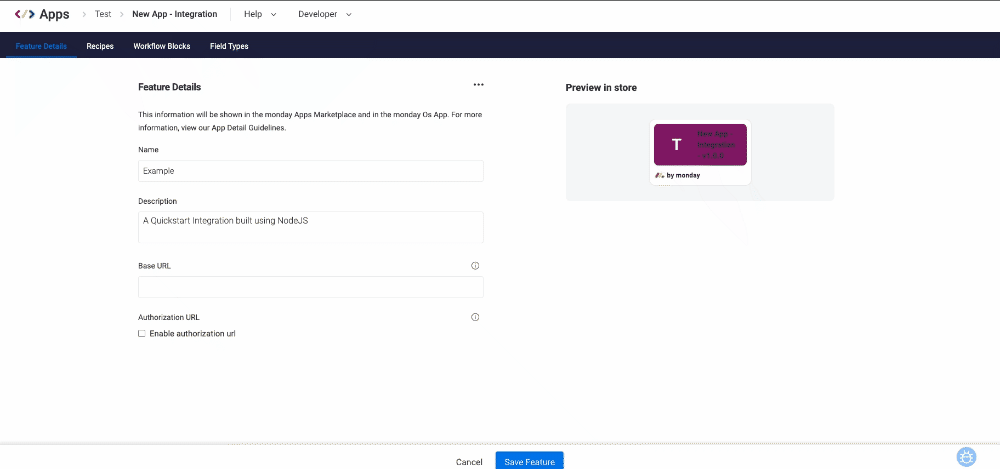Click the Apps title link
Screen dimensions: 1000x469
click(x=54, y=14)
